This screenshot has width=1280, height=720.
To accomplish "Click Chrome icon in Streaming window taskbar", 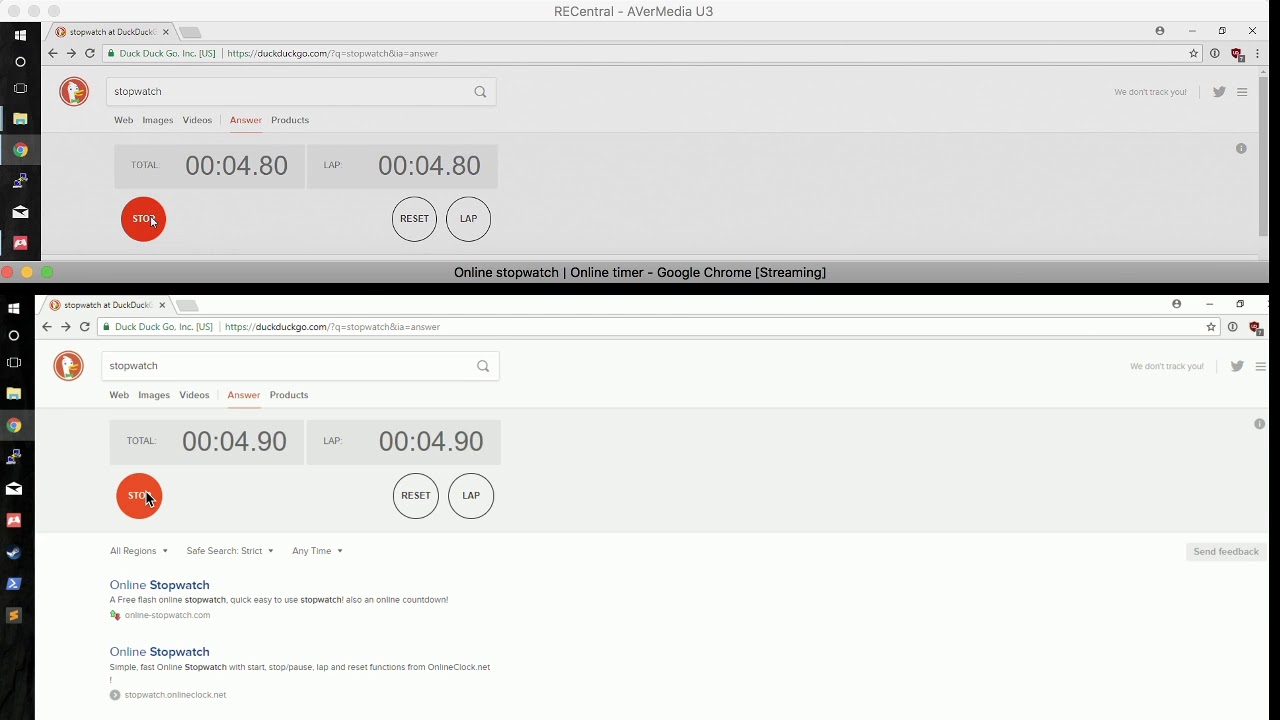I will (x=14, y=426).
